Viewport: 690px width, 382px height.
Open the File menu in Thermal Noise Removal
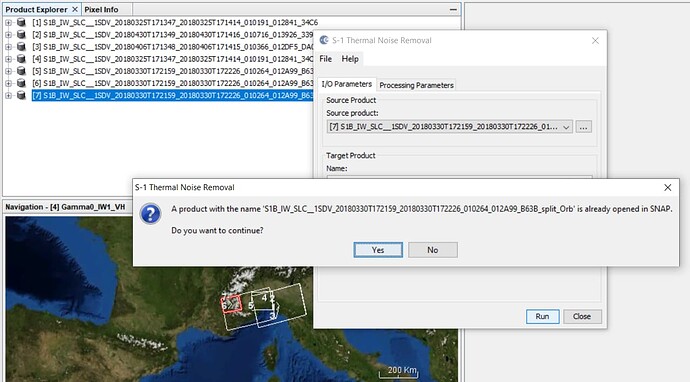pyautogui.click(x=326, y=59)
